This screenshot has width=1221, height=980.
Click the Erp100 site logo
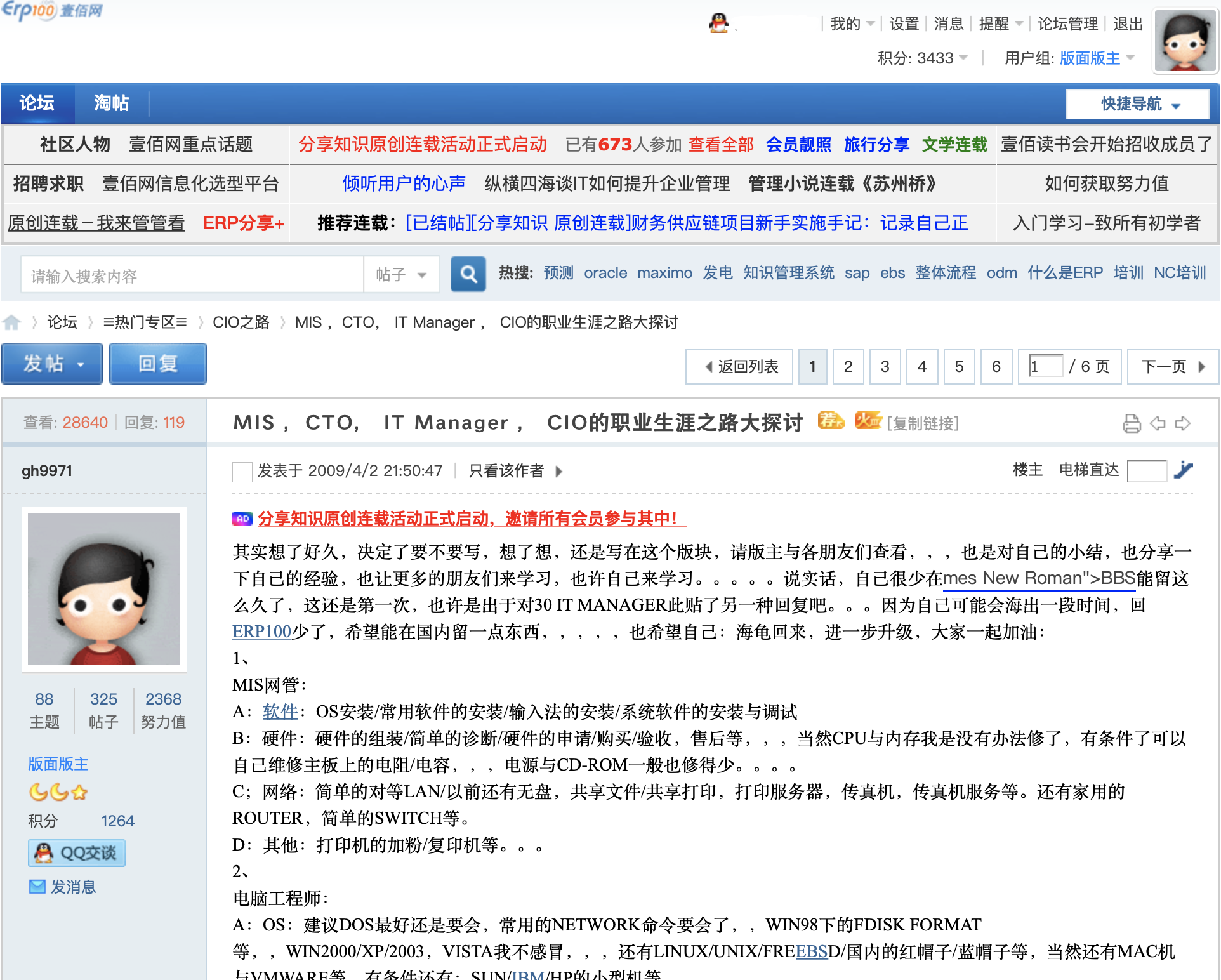tap(52, 10)
